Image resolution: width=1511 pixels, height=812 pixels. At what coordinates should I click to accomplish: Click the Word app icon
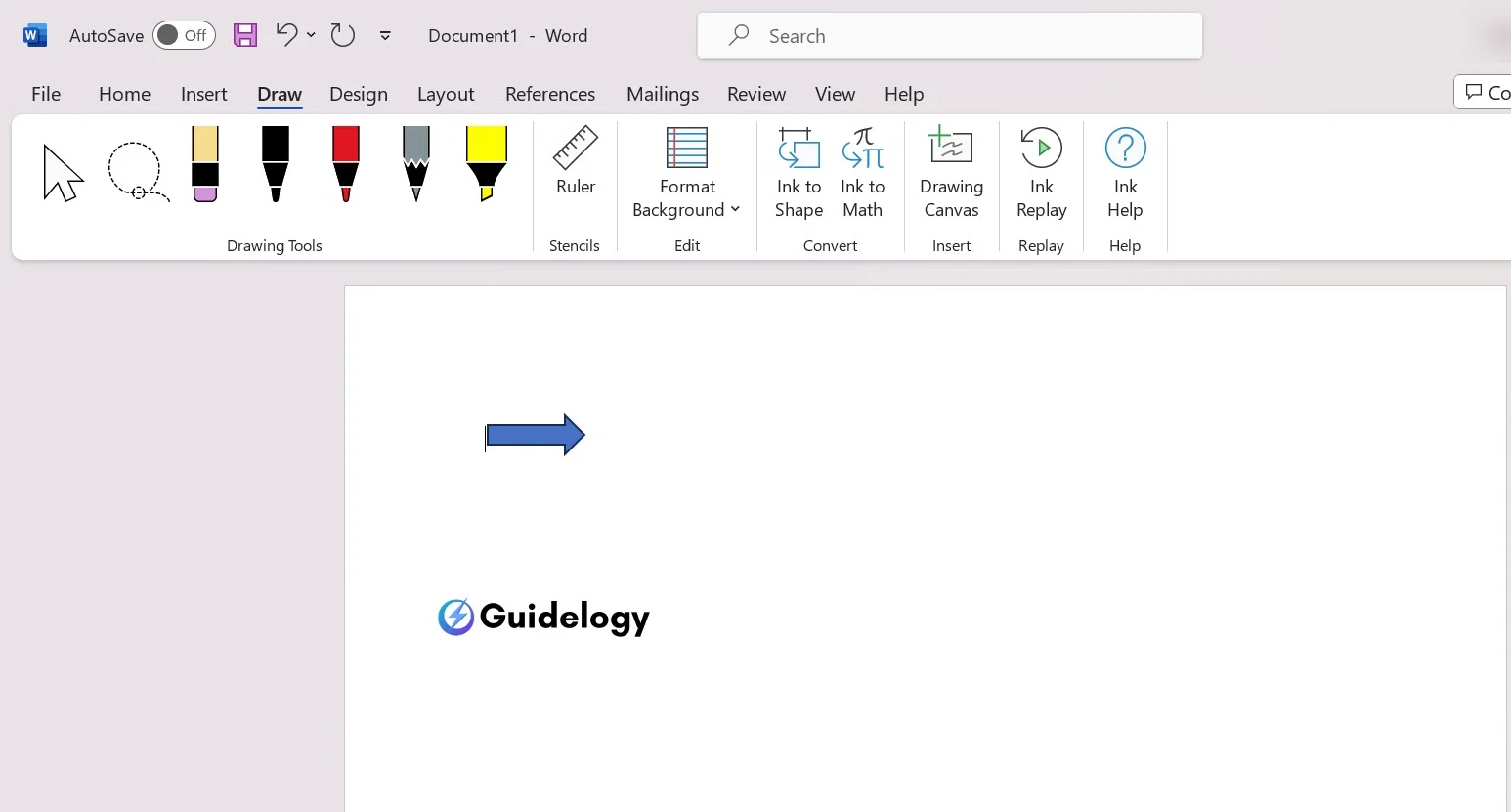[x=35, y=35]
